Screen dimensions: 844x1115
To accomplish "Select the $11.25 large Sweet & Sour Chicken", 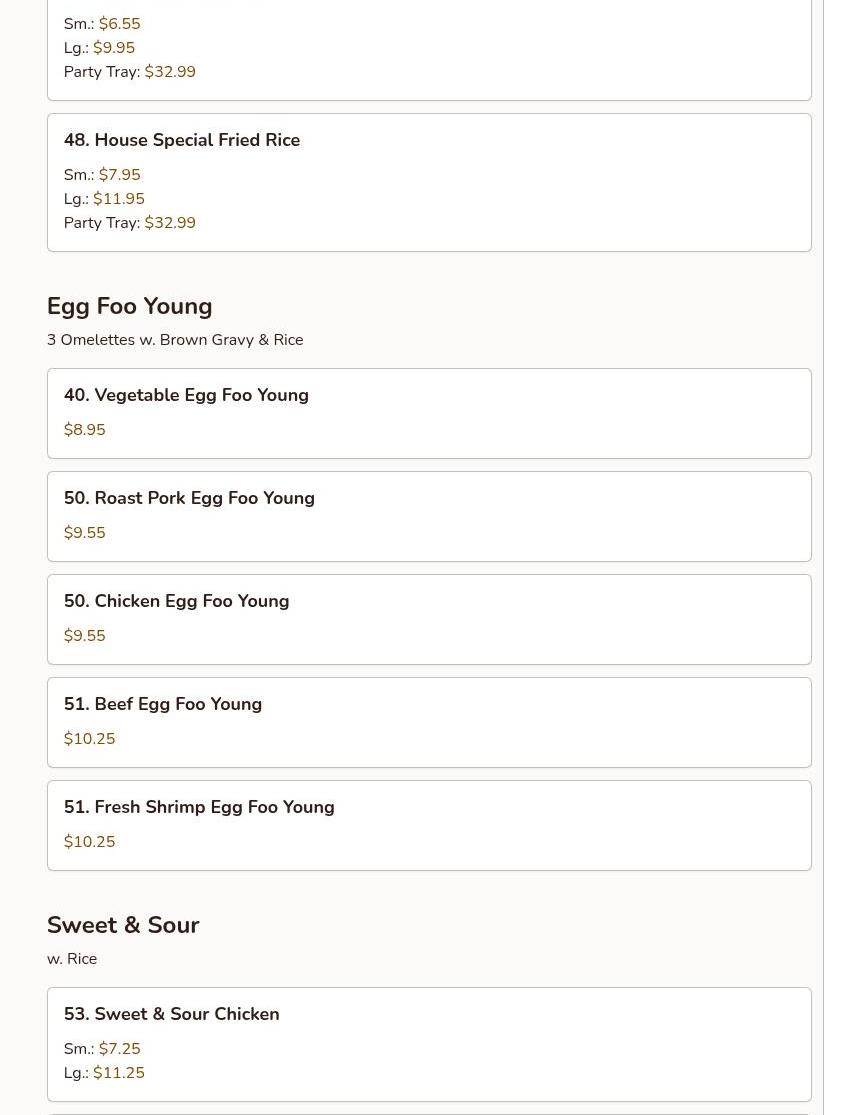I will 118,1073.
